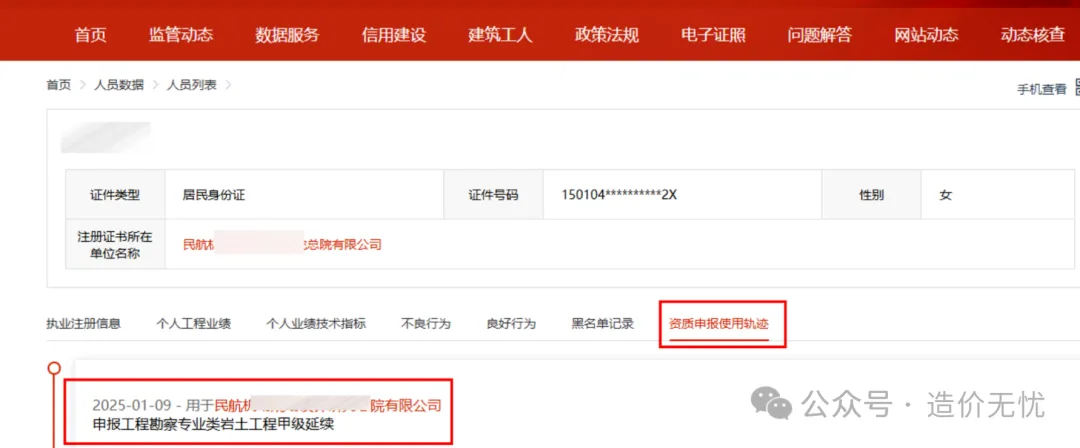Click the 手机查看 link
This screenshot has height=448, width=1080.
click(x=1041, y=89)
